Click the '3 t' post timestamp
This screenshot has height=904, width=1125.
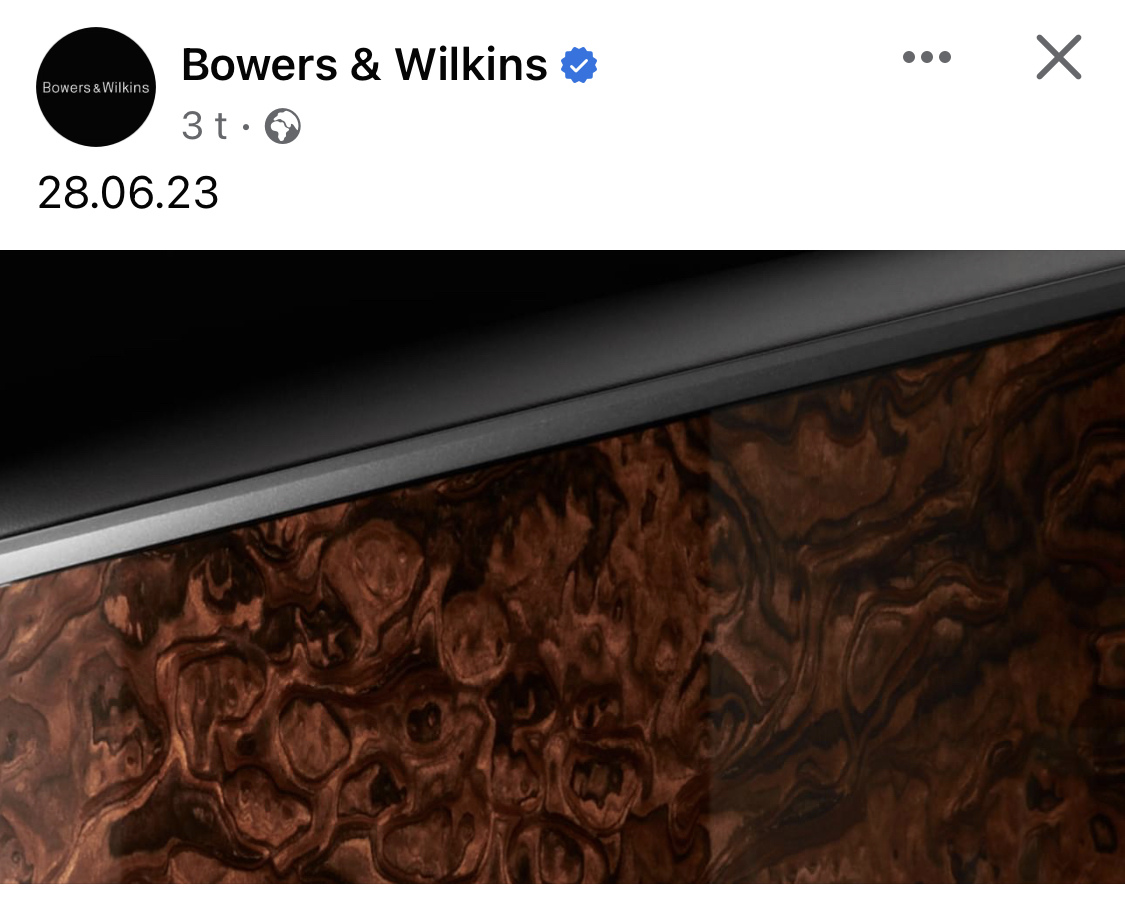[204, 126]
